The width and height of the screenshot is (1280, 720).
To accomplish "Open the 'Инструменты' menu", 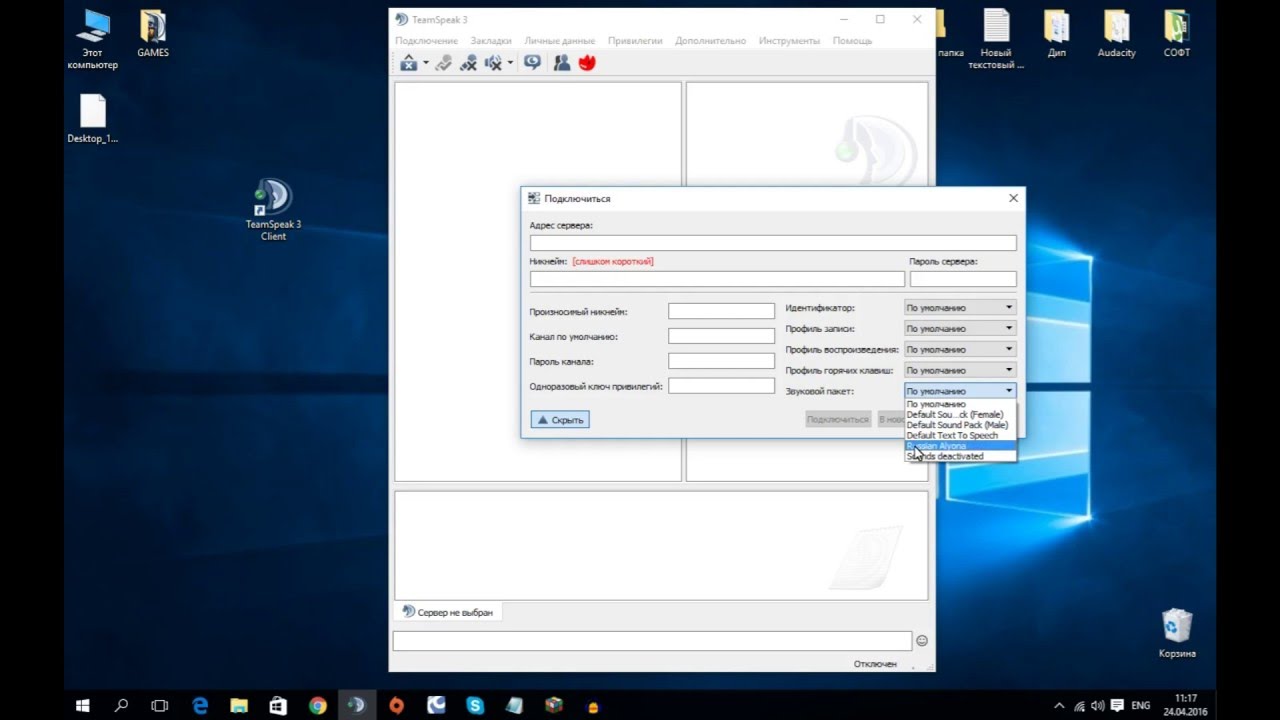I will tap(789, 41).
